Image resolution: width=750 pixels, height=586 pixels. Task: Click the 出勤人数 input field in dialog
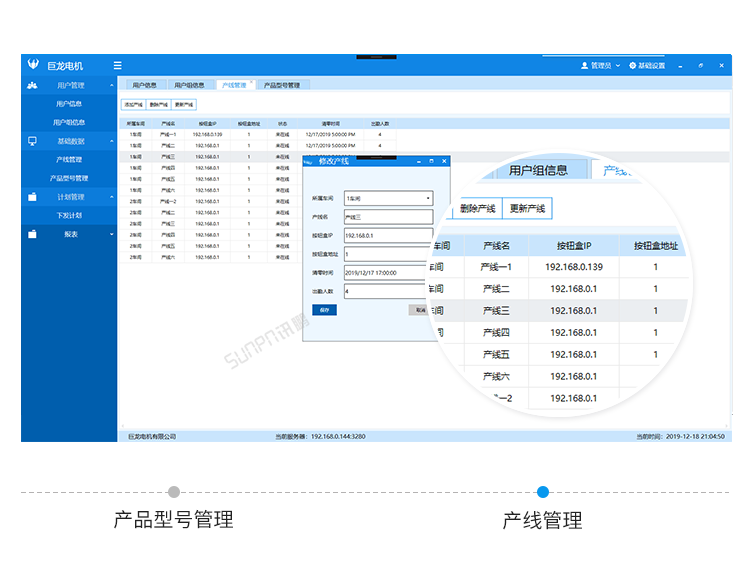[x=388, y=291]
